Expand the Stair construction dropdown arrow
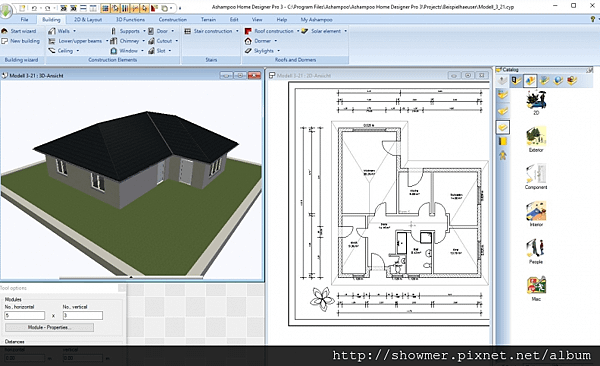This screenshot has height=366, width=600. click(237, 31)
